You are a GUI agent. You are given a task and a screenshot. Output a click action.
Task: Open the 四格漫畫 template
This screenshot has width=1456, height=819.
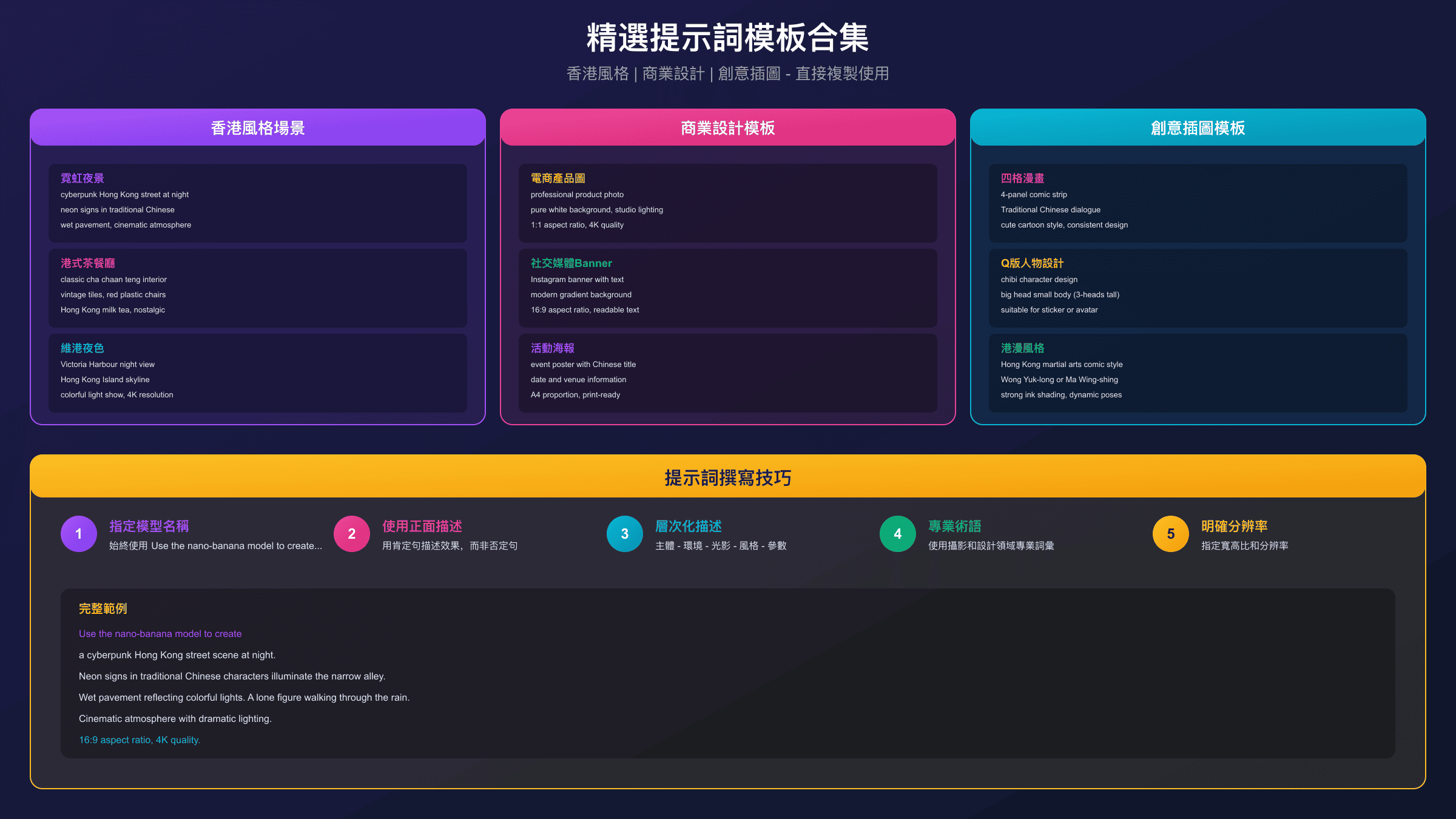(x=1022, y=178)
